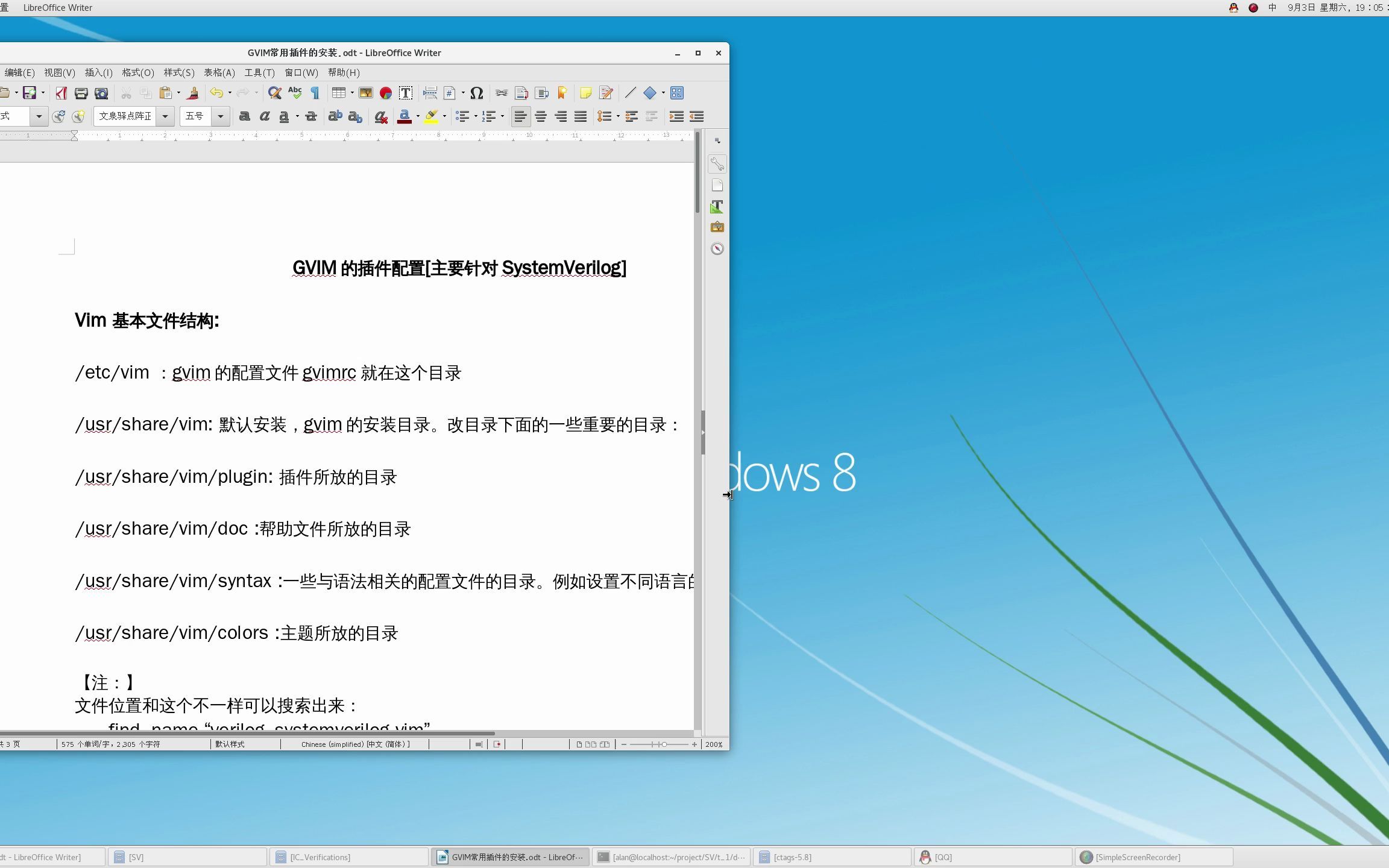Expand the font color palette arrow
1389x868 pixels.
tap(418, 116)
